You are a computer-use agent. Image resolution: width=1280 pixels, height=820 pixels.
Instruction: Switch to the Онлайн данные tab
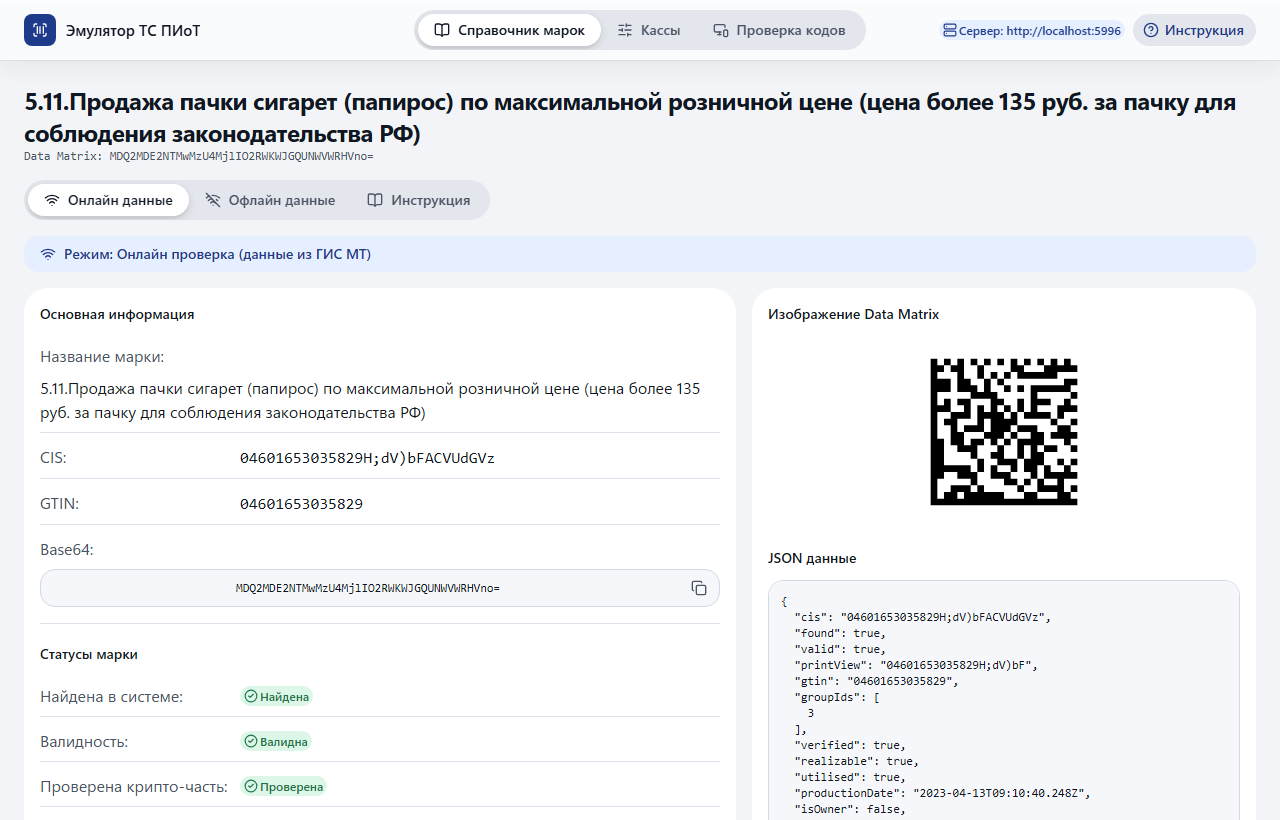pos(108,200)
